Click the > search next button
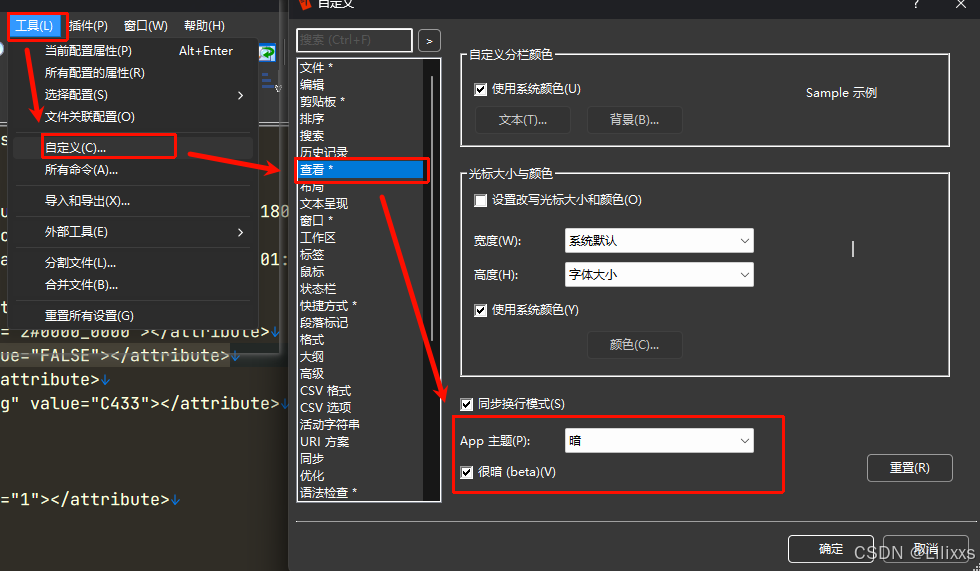 (x=429, y=41)
